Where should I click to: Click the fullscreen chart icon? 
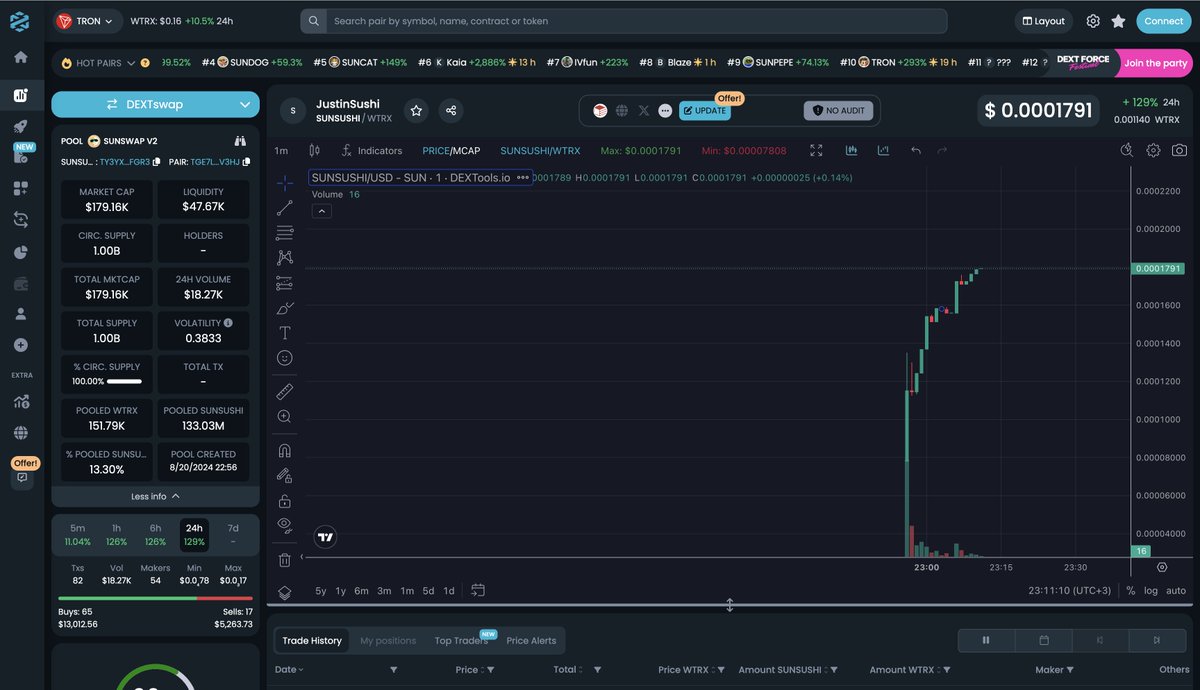pos(816,151)
